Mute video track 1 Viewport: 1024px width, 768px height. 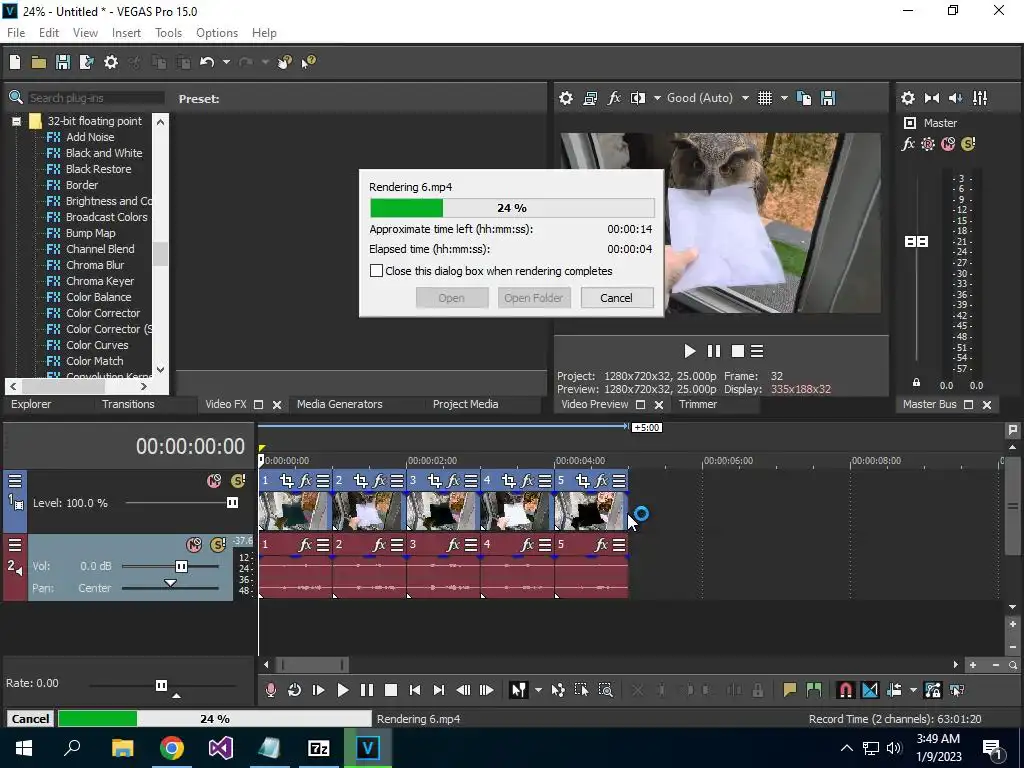214,481
